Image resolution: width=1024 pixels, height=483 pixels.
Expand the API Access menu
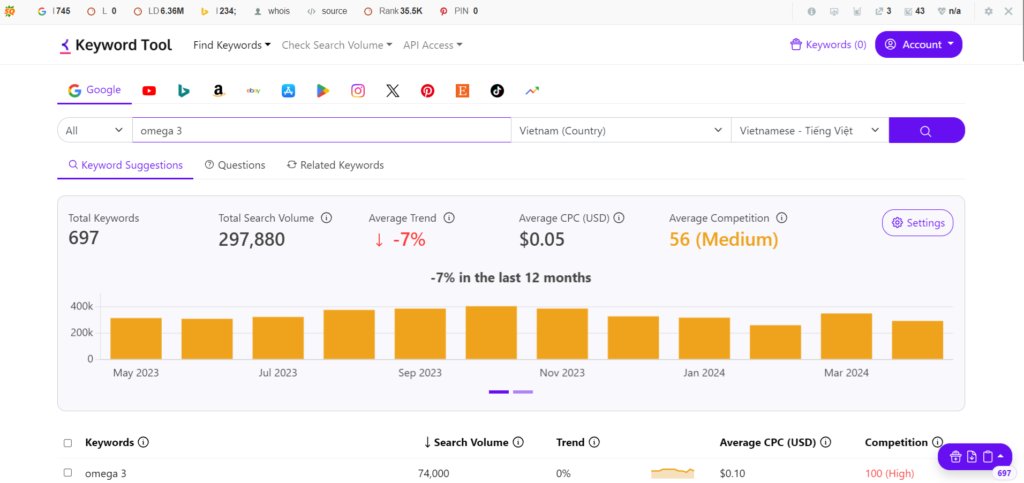[433, 45]
